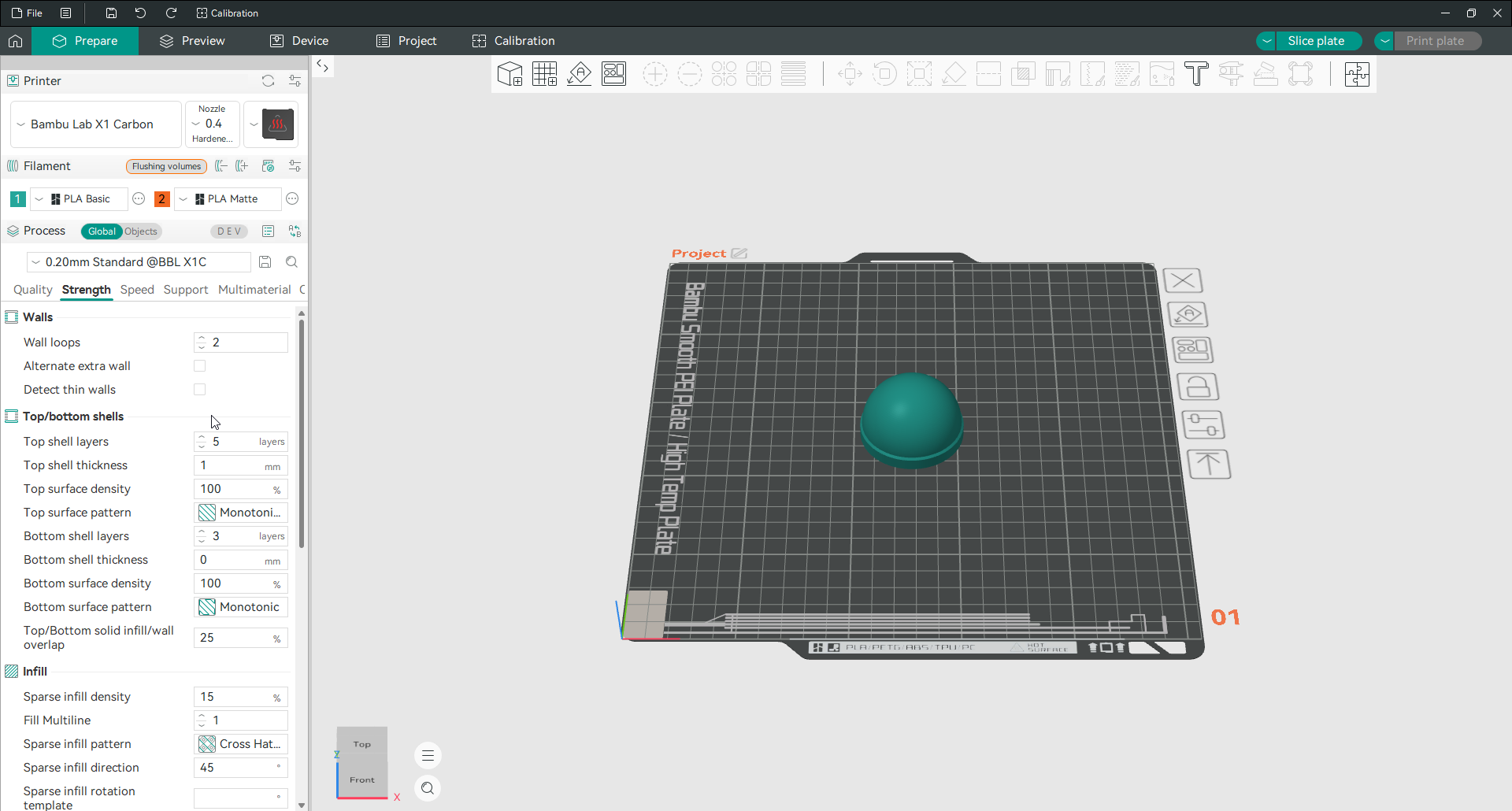Click the Add object cube icon
This screenshot has height=811, width=1512.
(510, 74)
